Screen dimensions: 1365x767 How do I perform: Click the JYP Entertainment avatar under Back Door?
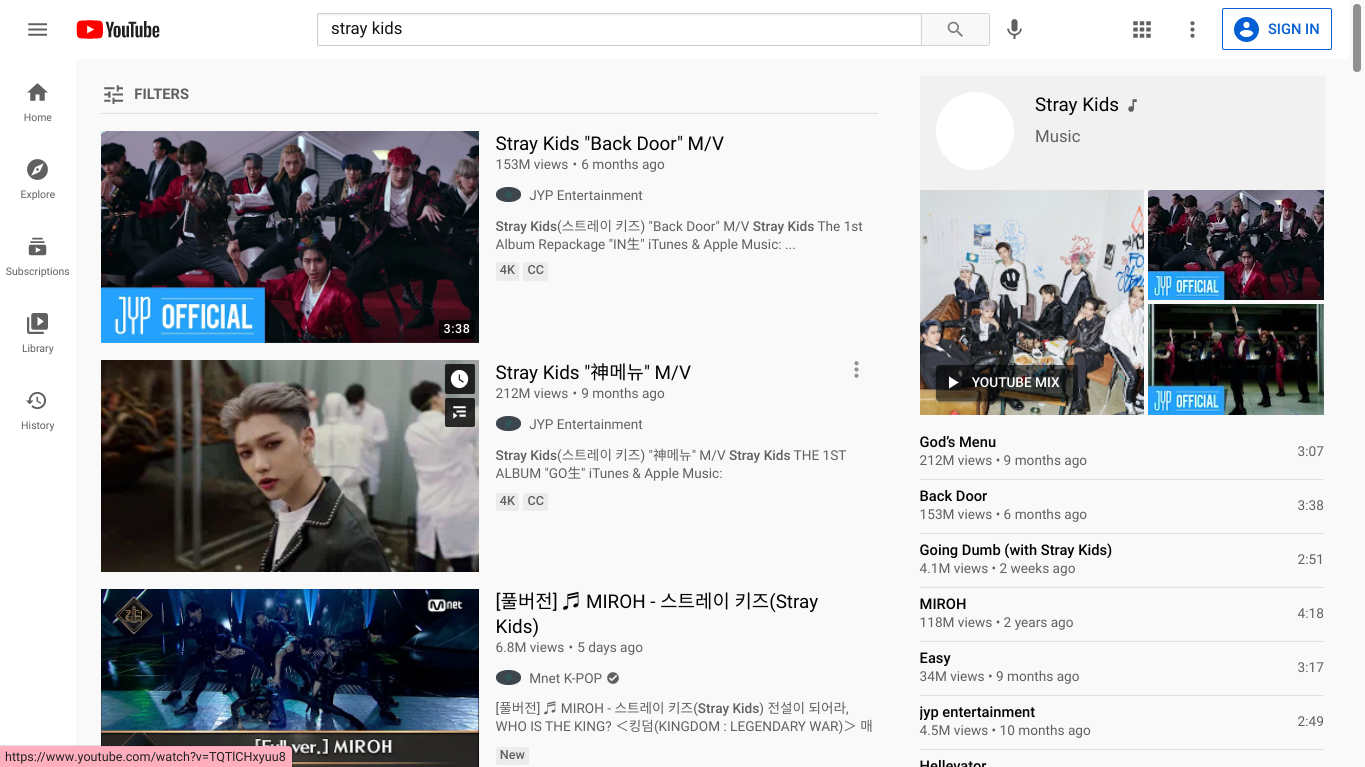pos(509,195)
